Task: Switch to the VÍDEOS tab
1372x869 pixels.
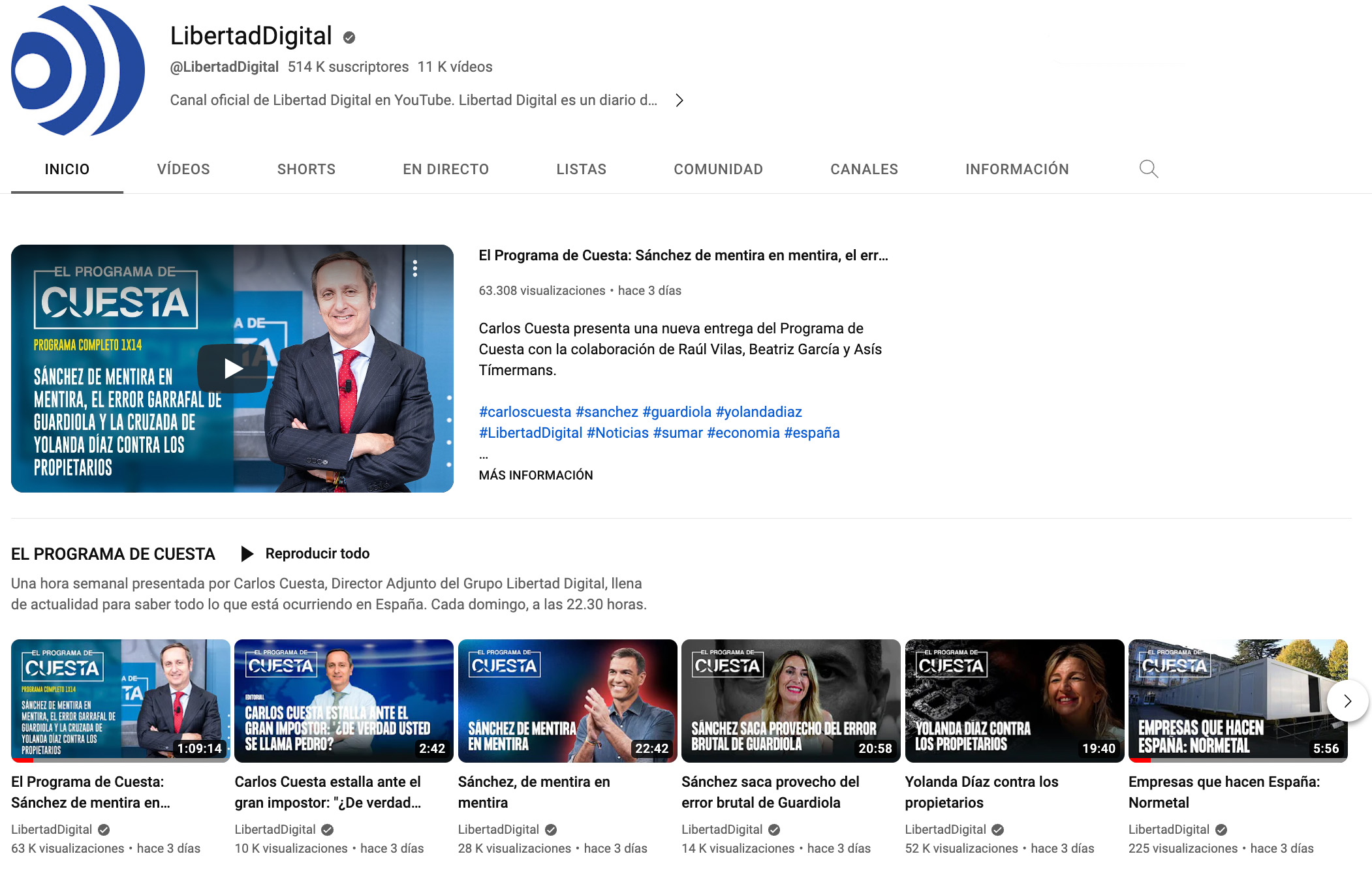Action: click(183, 170)
